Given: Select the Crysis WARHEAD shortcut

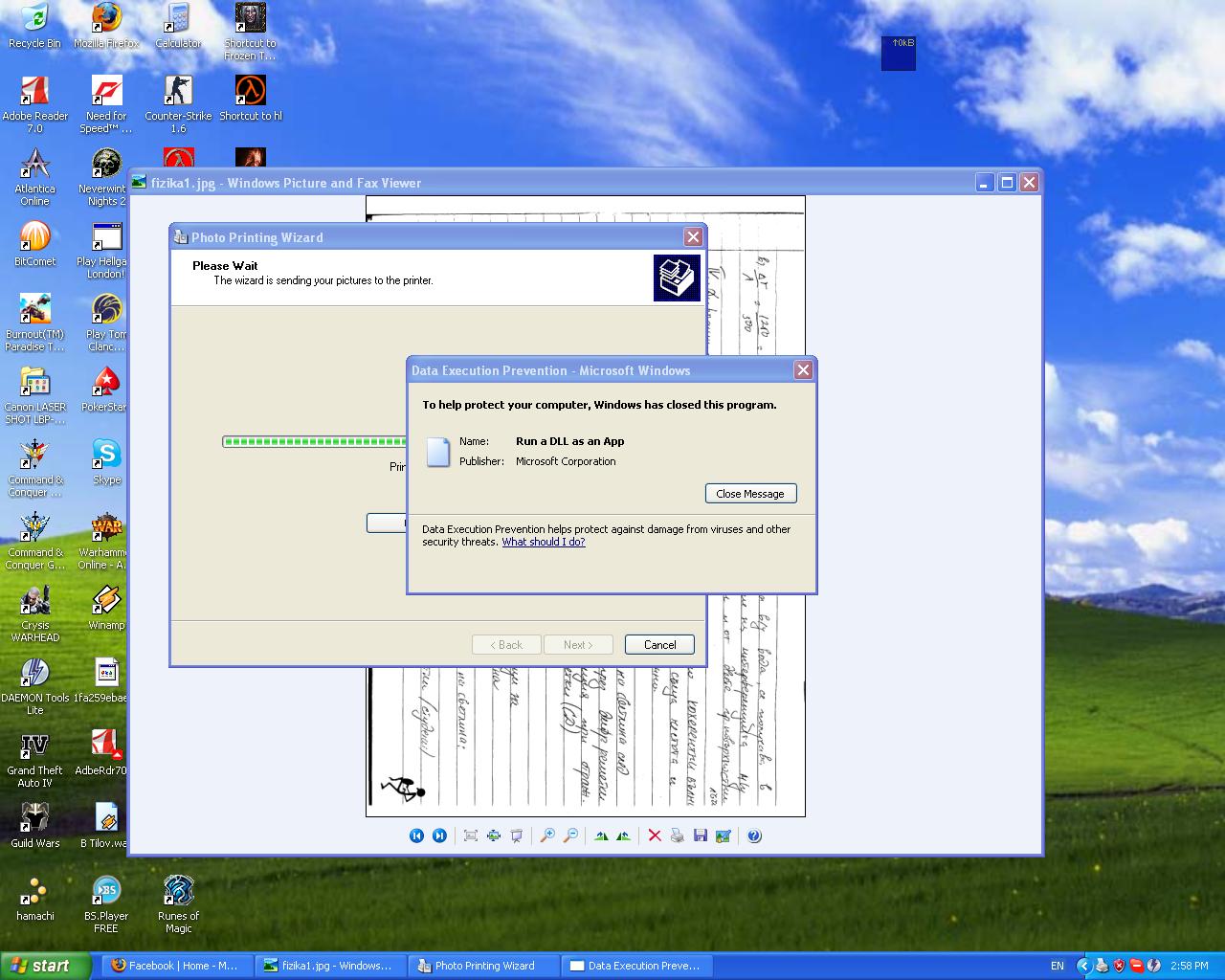Looking at the screenshot, I should [x=35, y=613].
